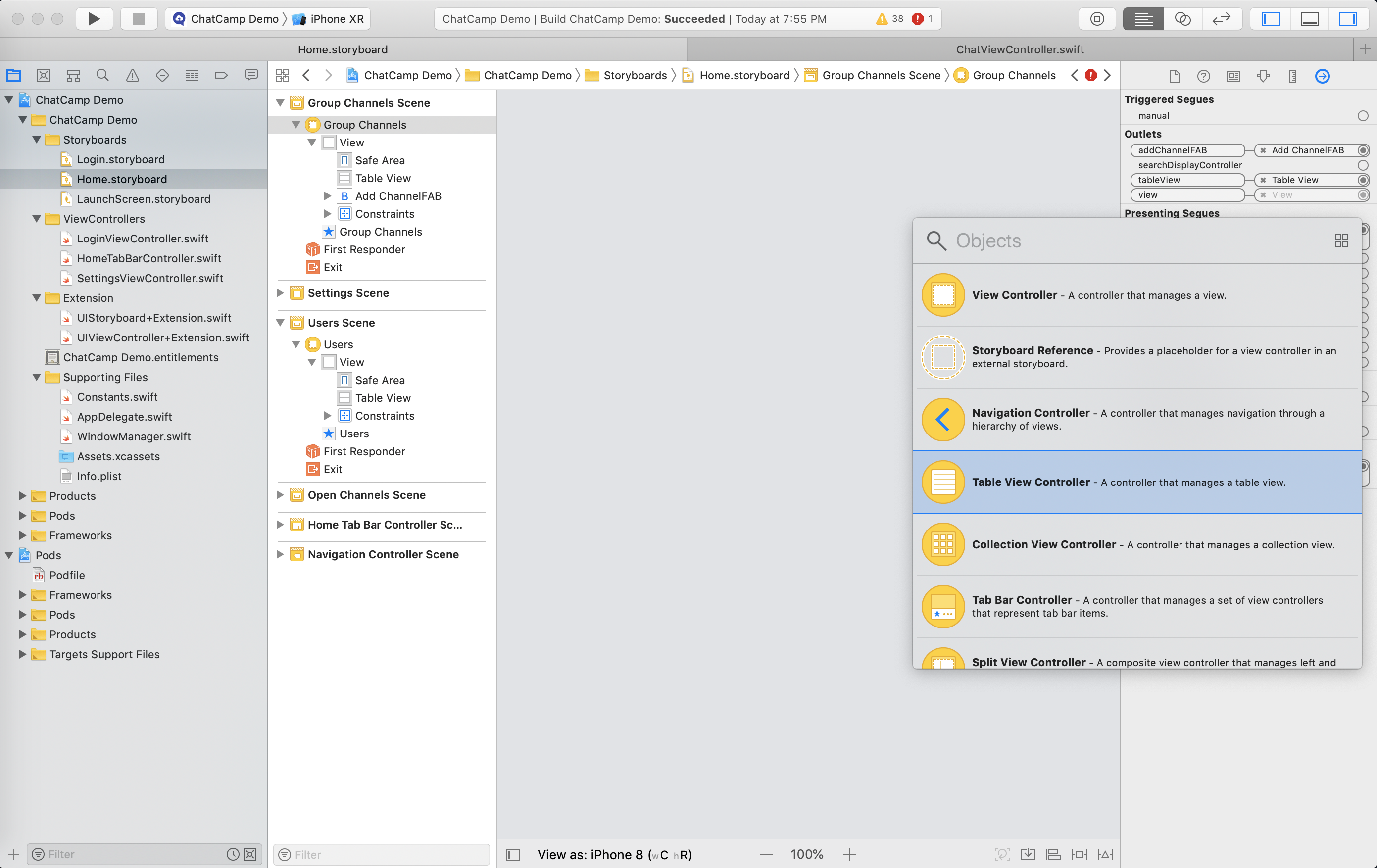Viewport: 1377px width, 868px height.
Task: Expand the Navigation Controller Scene
Action: pos(280,555)
